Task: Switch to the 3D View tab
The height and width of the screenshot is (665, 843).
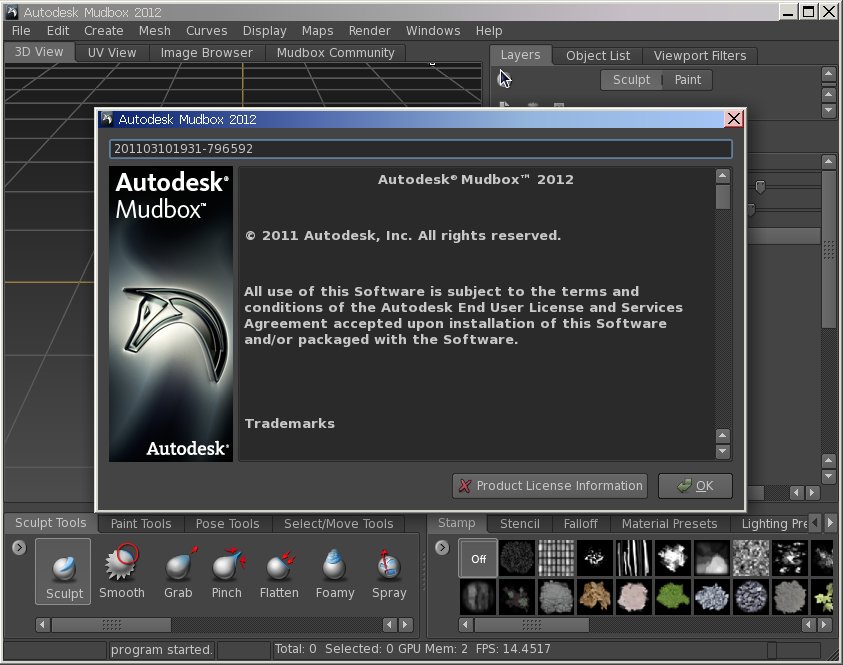Action: pos(38,52)
